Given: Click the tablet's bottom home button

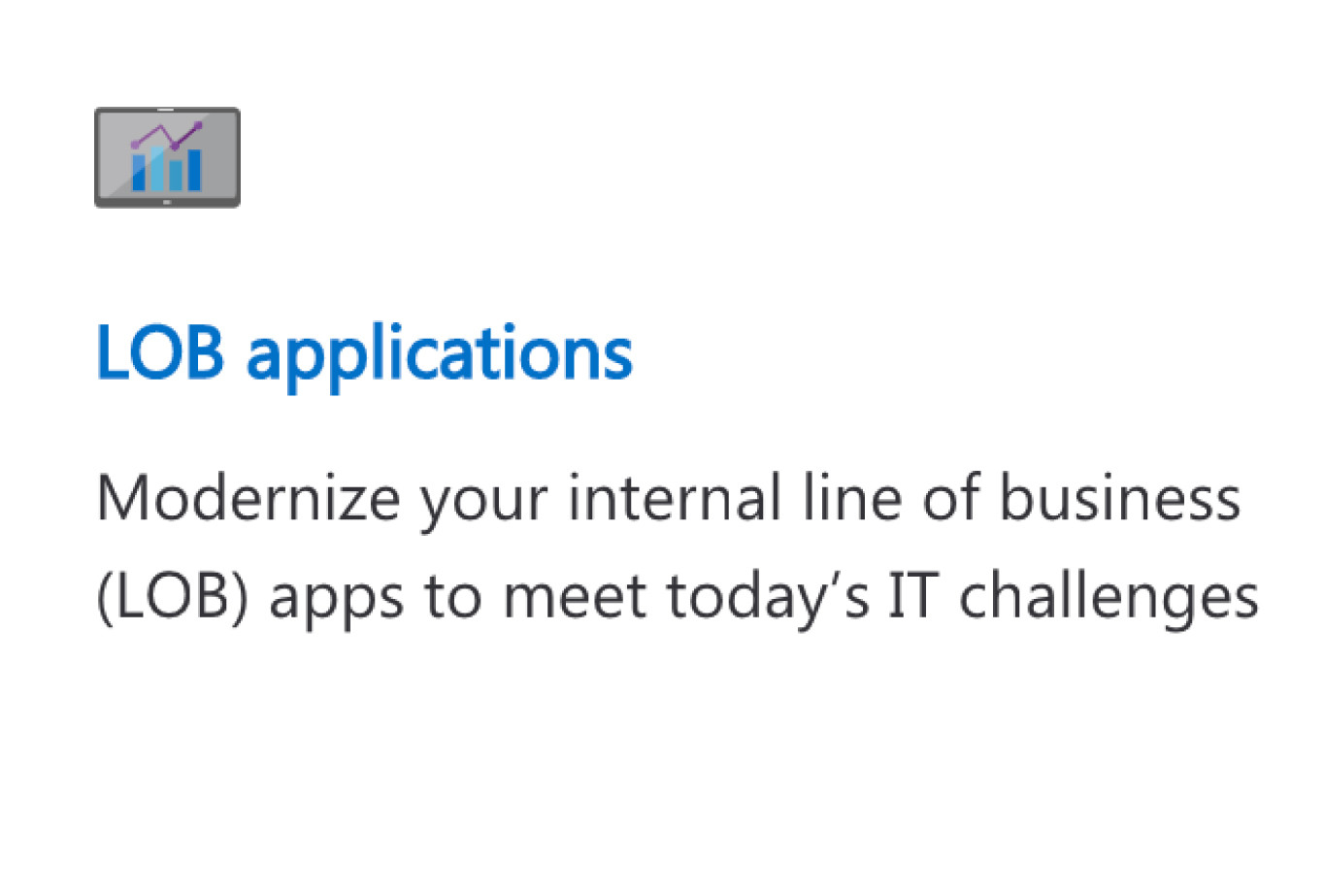Looking at the screenshot, I should pyautogui.click(x=167, y=202).
